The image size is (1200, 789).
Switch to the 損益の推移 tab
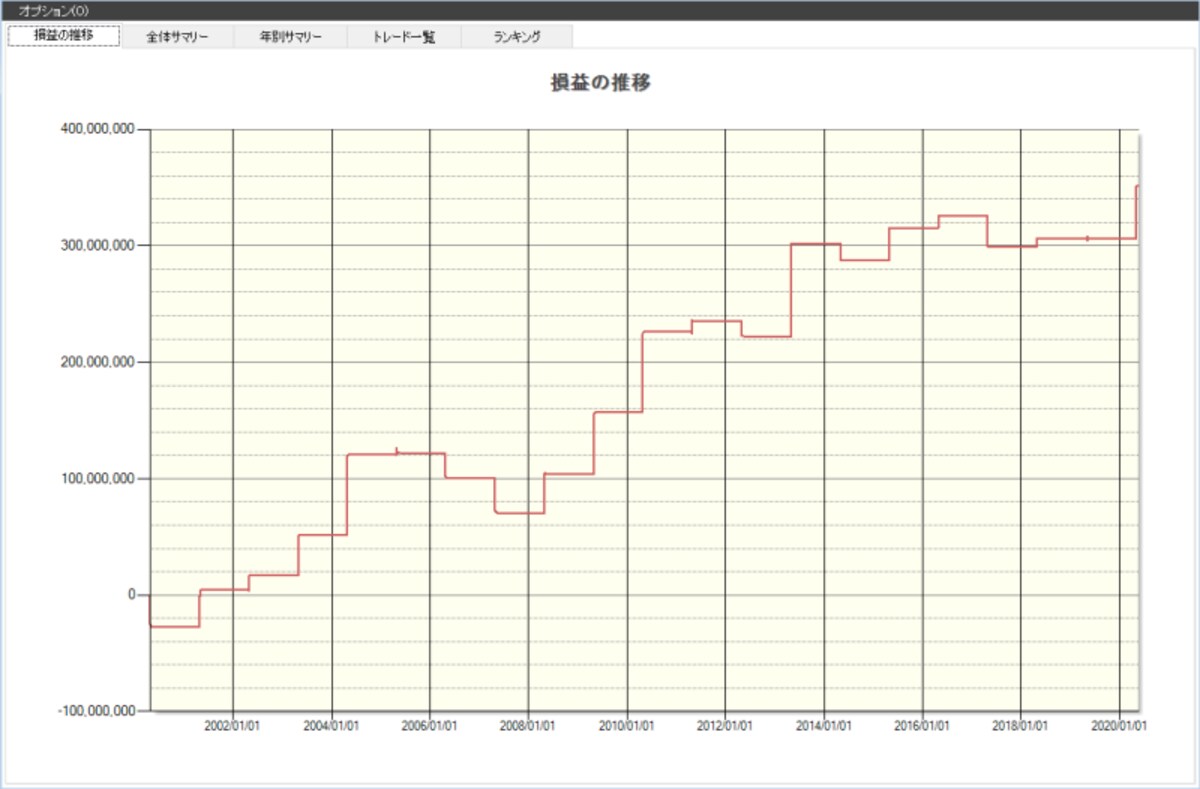pyautogui.click(x=64, y=36)
